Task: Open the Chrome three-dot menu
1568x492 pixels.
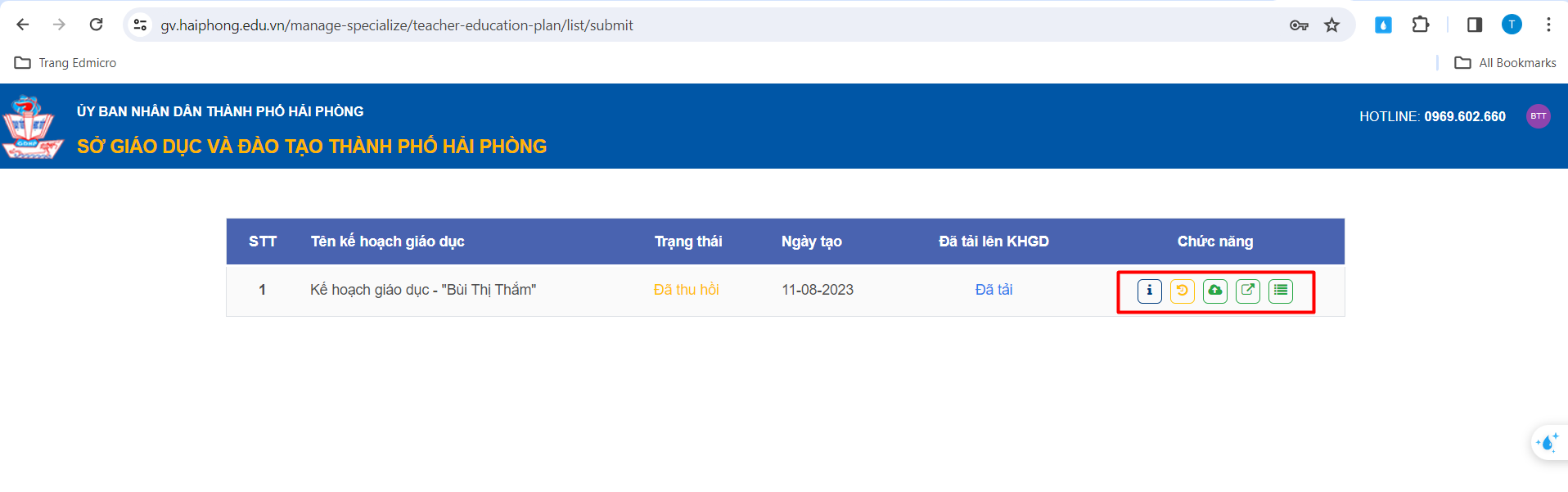Action: (1548, 25)
